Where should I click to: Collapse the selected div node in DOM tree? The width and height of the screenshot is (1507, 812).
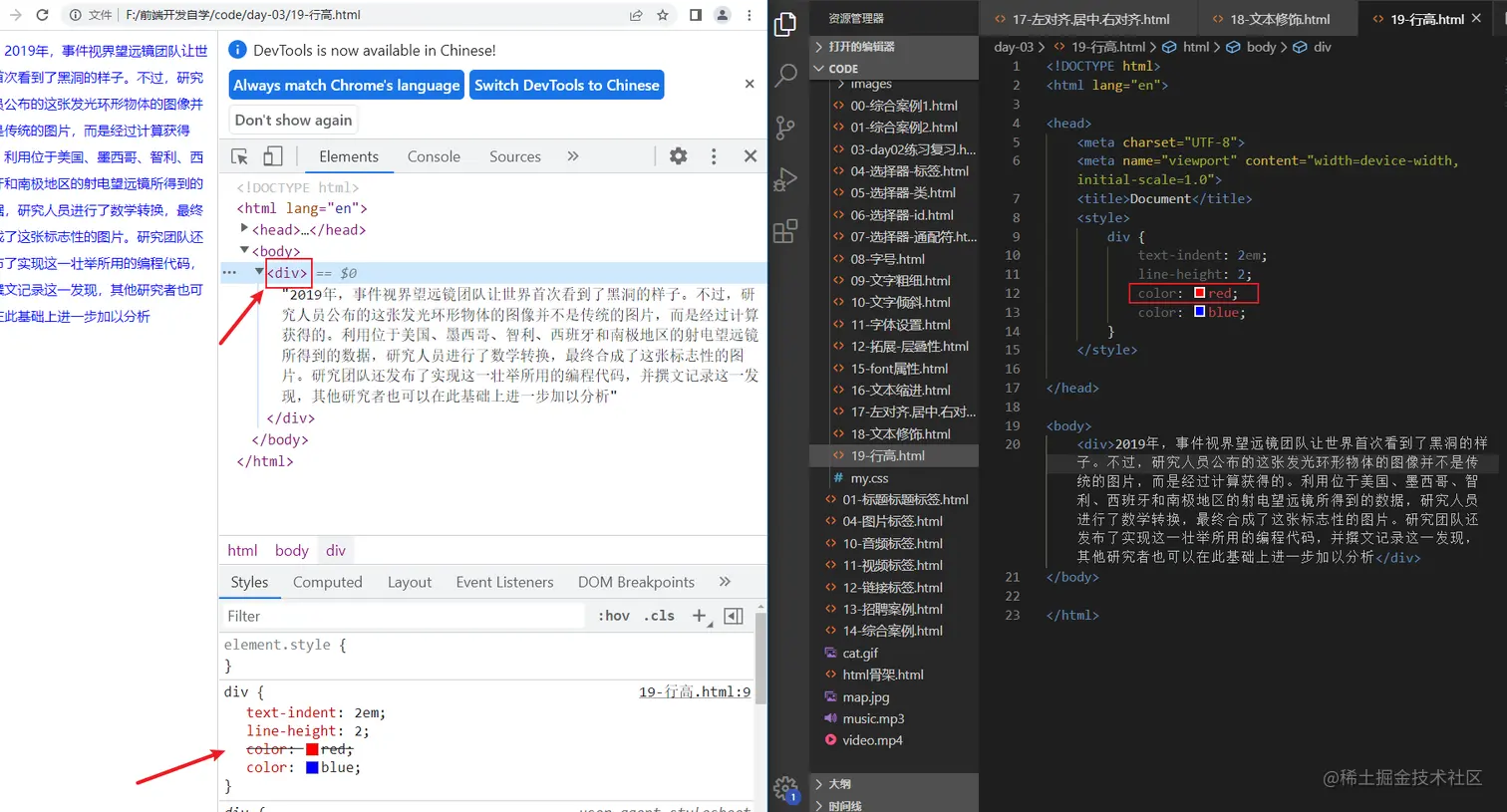coord(259,271)
